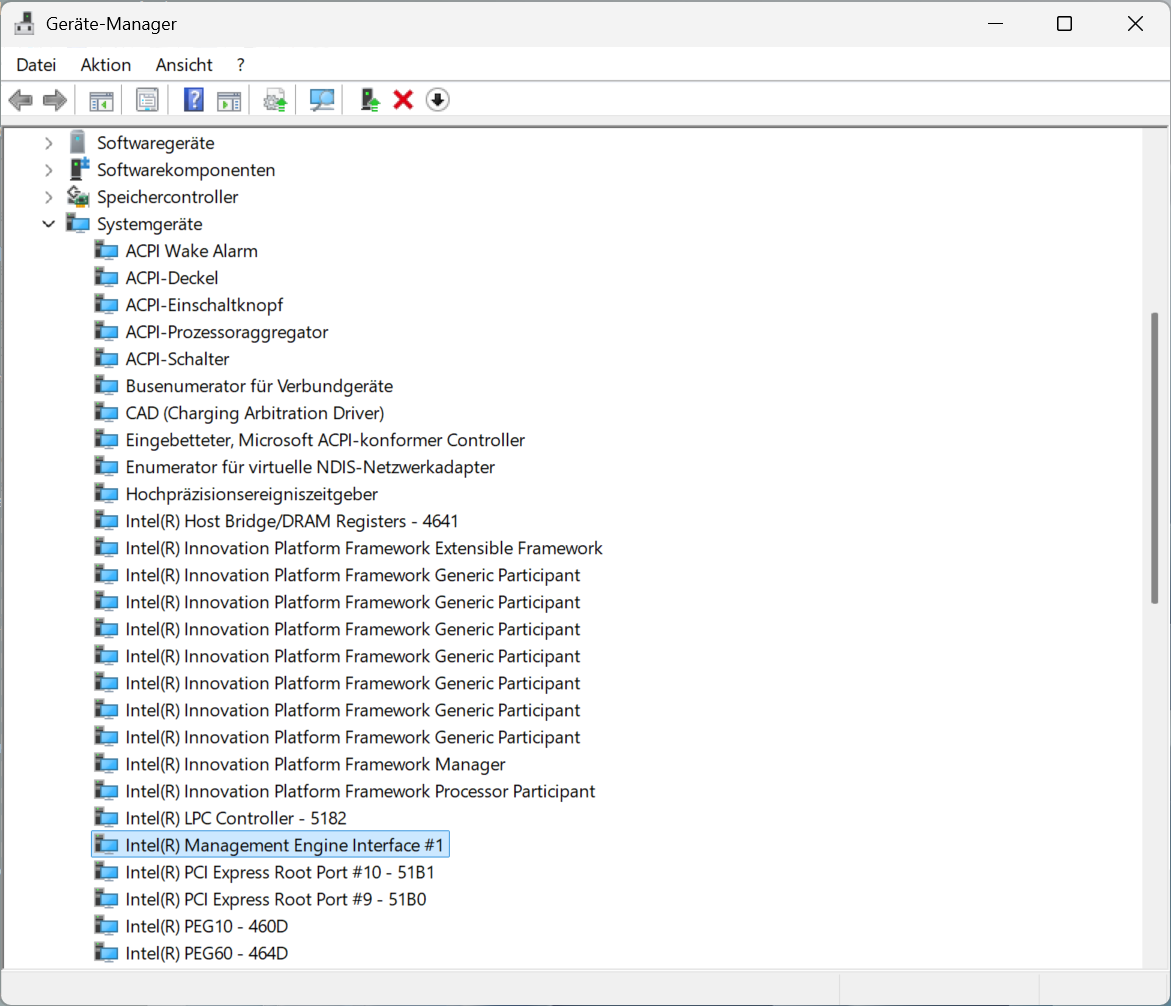Click the red X uninstall device icon
Image resolution: width=1171 pixels, height=1006 pixels.
[x=403, y=100]
